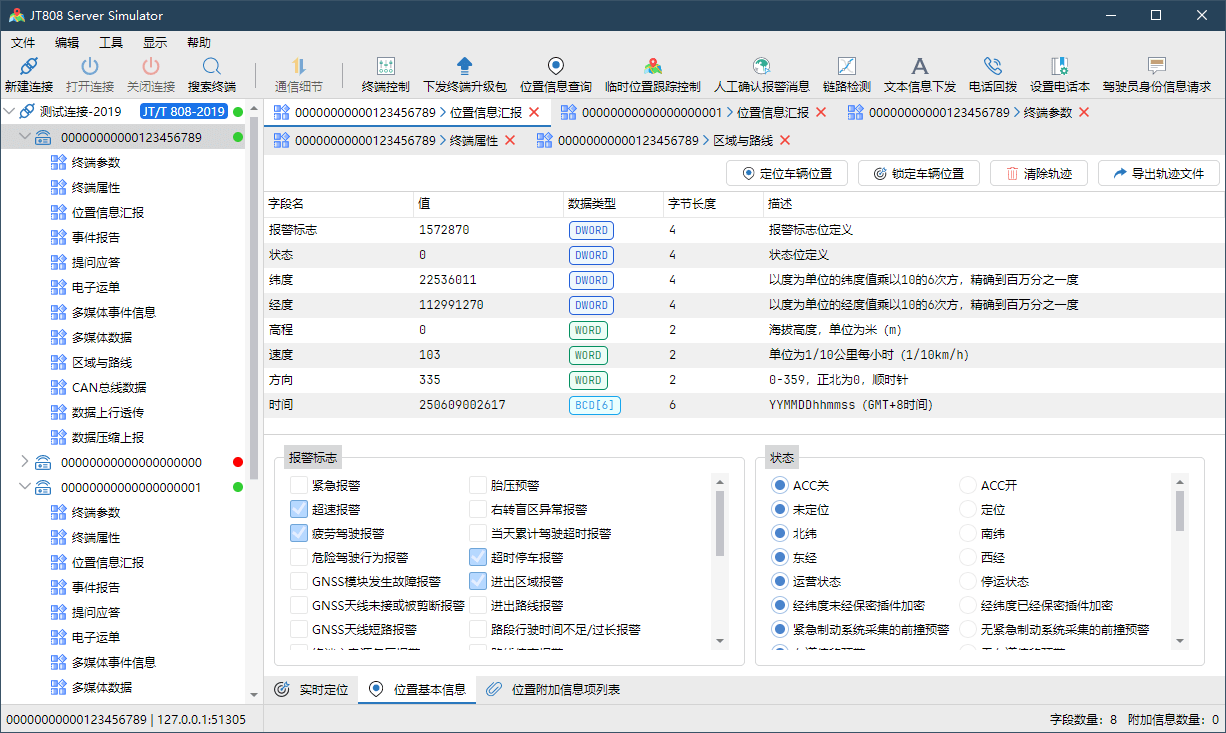Select the ACC开 radio button
The height and width of the screenshot is (733, 1226).
point(967,486)
